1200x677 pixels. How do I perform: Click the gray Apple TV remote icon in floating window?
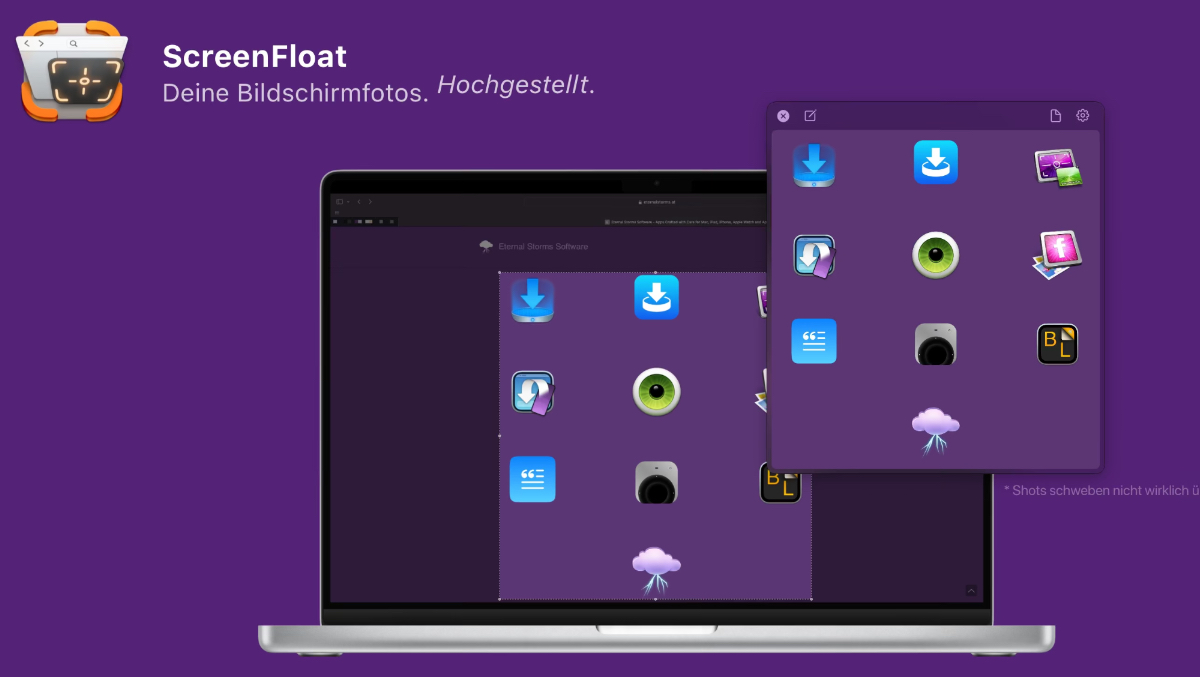(936, 343)
